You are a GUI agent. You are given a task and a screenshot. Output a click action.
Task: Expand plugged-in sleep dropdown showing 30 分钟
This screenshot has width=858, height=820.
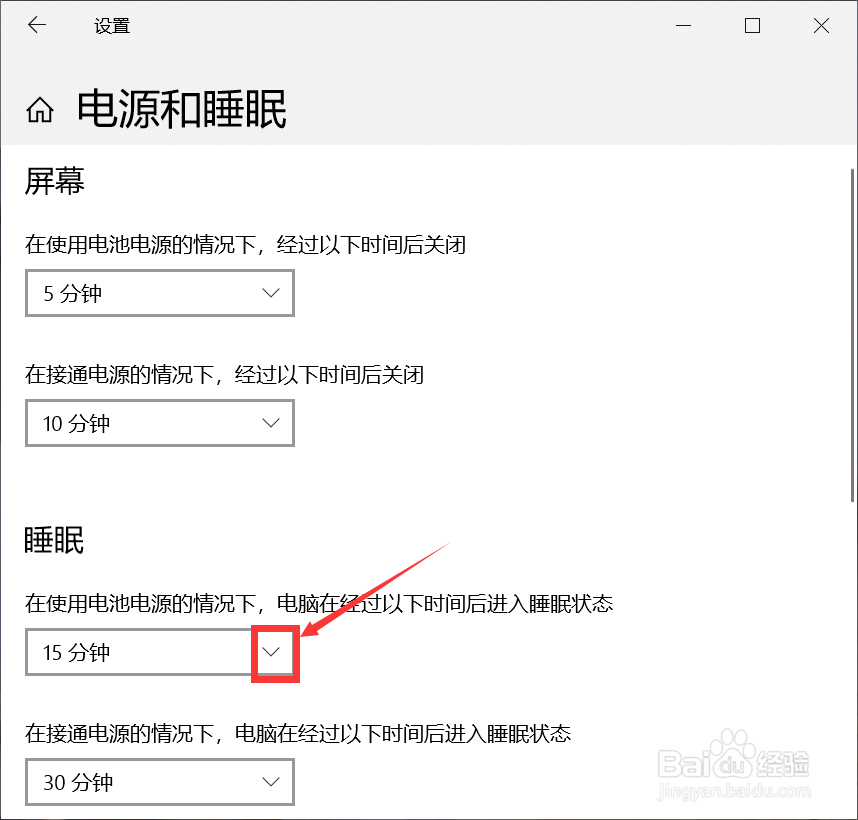(160, 782)
